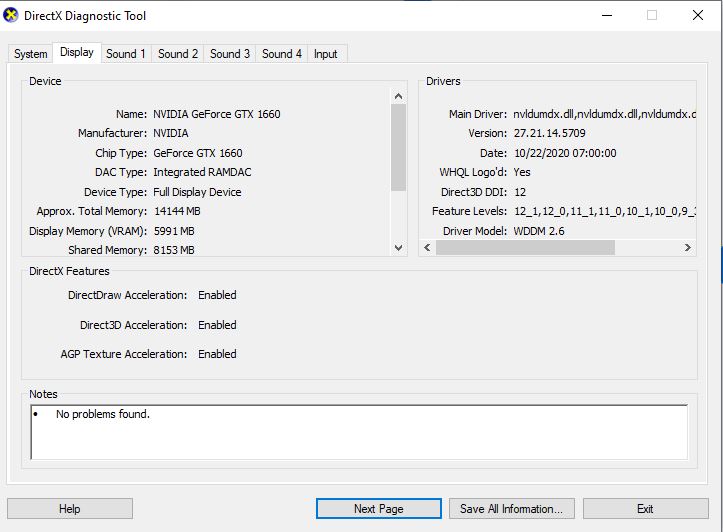The width and height of the screenshot is (723, 532).
Task: Select the Display tab
Action: tap(77, 53)
